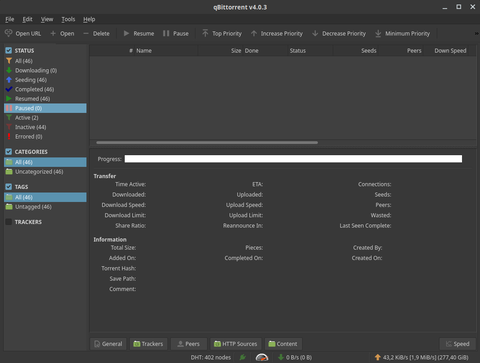Expand the toolbar overflow chevron
Screen dimensions: 480x363
477,33
